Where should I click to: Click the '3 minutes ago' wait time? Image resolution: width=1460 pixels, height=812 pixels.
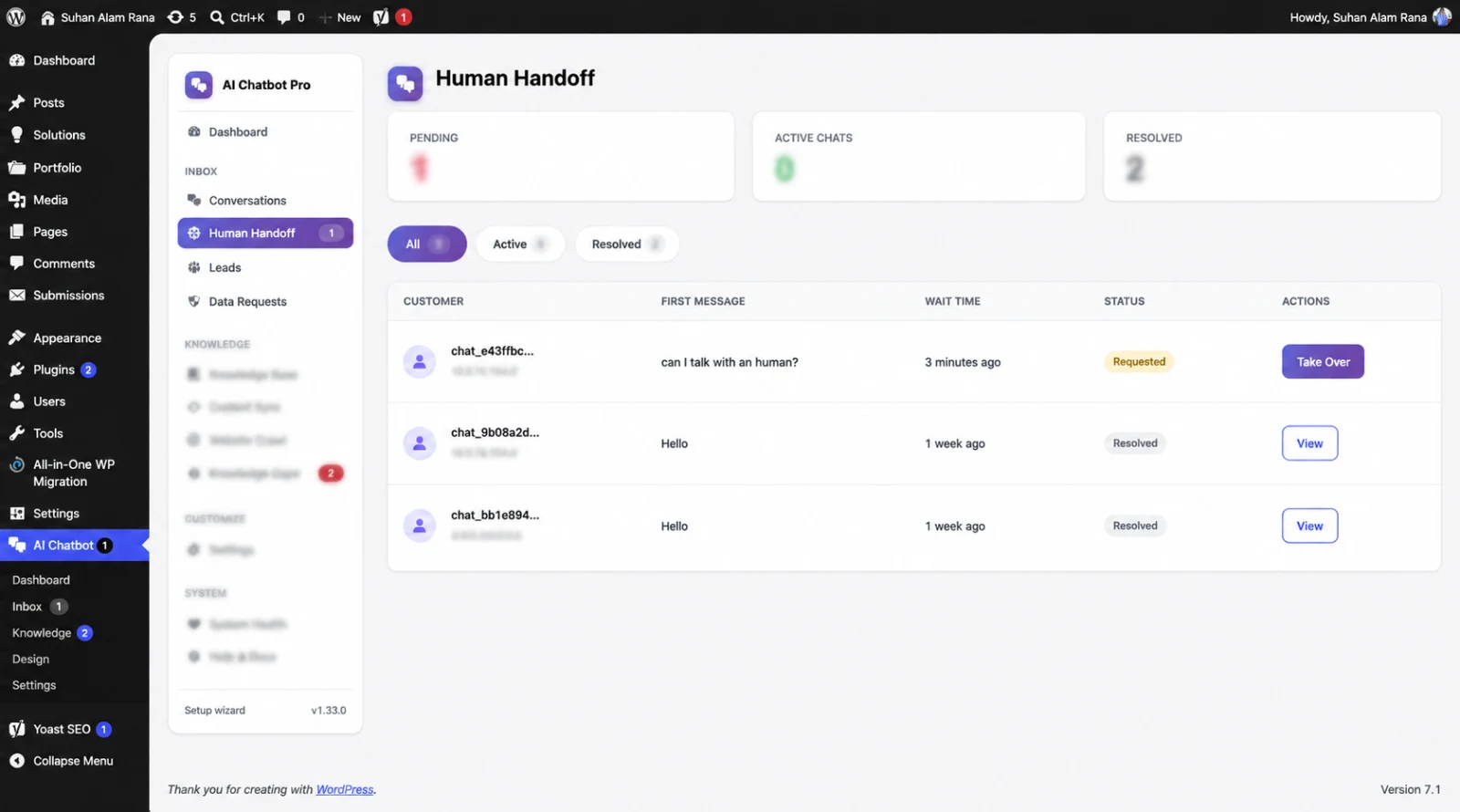pyautogui.click(x=963, y=362)
